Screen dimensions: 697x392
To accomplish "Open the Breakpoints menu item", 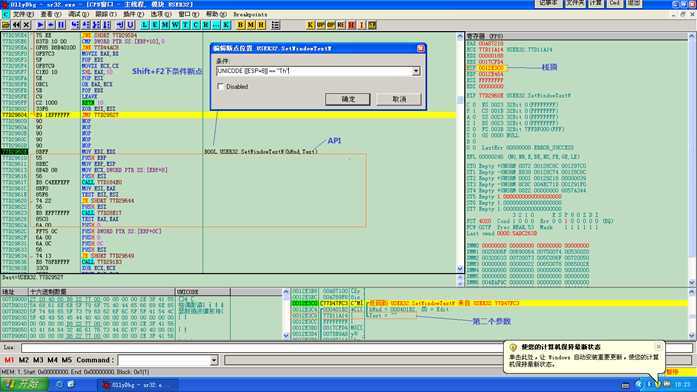I will [250, 14].
